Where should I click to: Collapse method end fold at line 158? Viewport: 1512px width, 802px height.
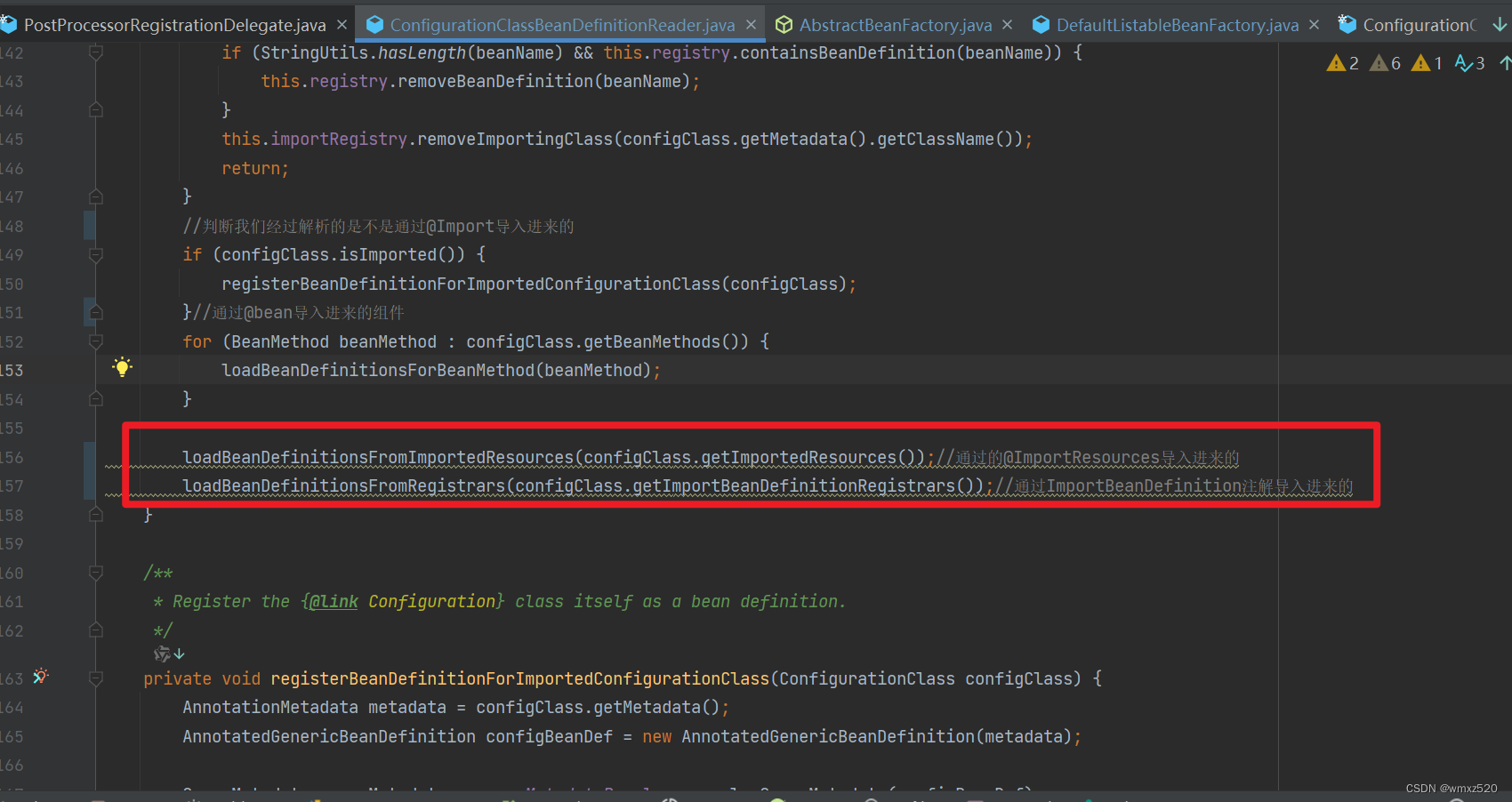pyautogui.click(x=96, y=515)
